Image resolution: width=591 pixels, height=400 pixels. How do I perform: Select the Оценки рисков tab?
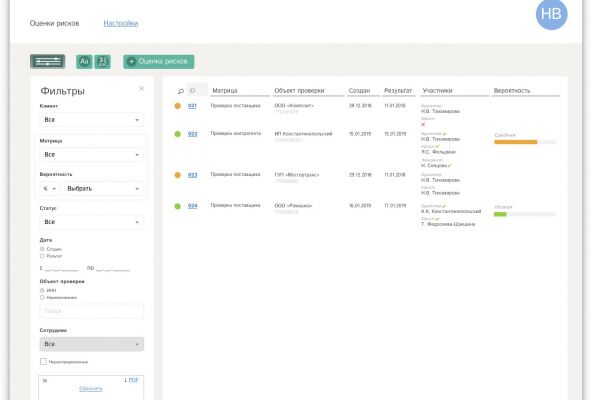click(54, 23)
